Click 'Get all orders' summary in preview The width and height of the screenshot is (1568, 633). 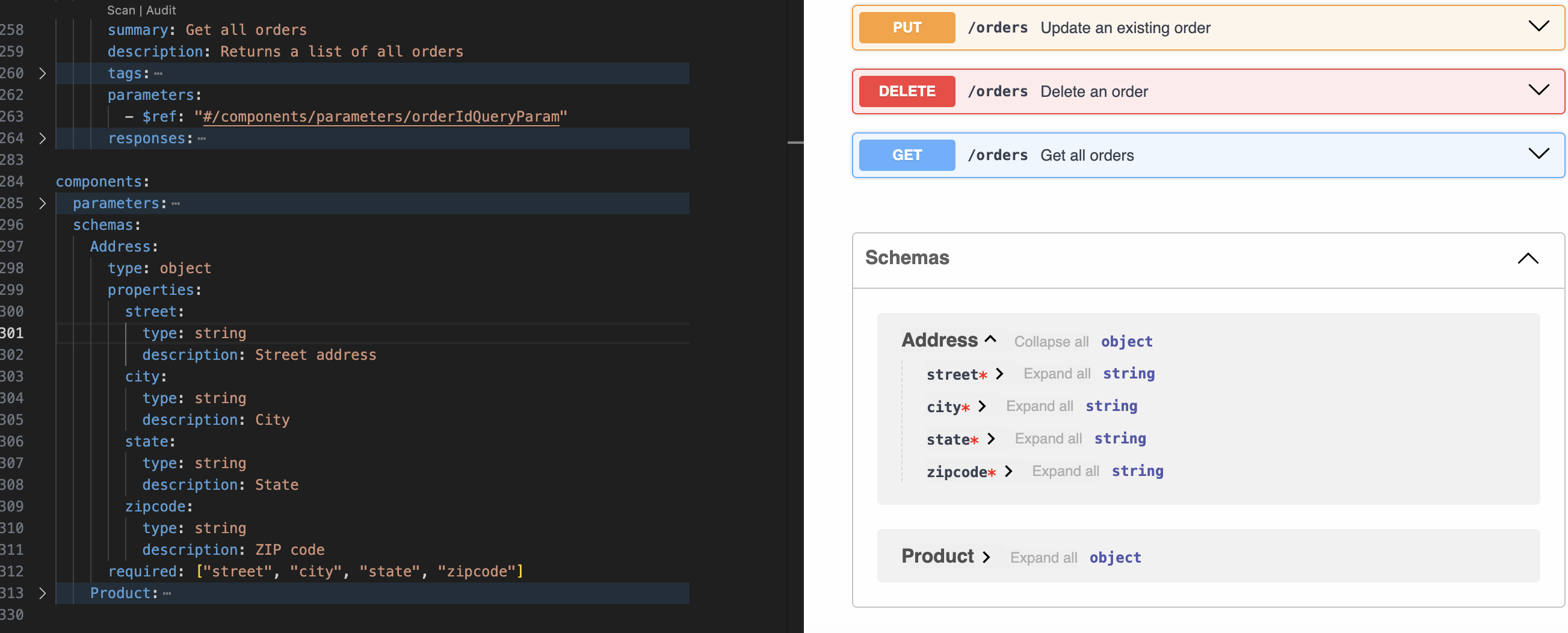(1087, 156)
